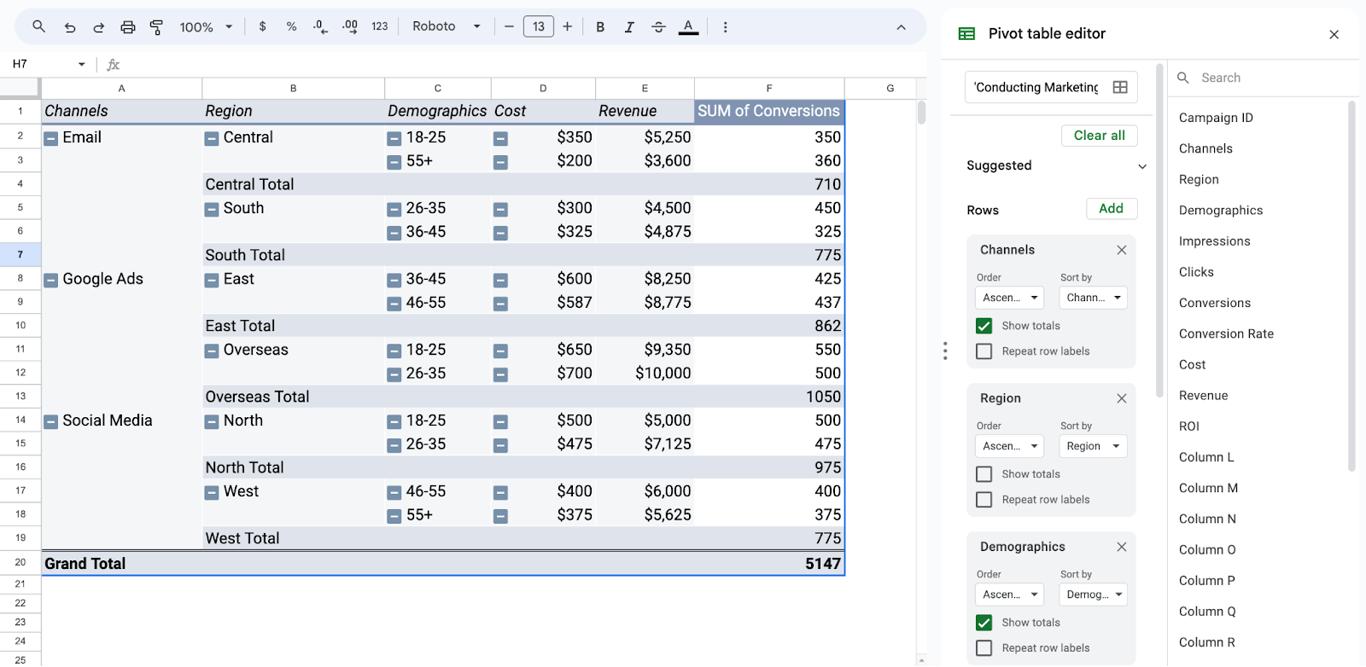Format as percent
The height and width of the screenshot is (667, 1366).
coord(291,27)
